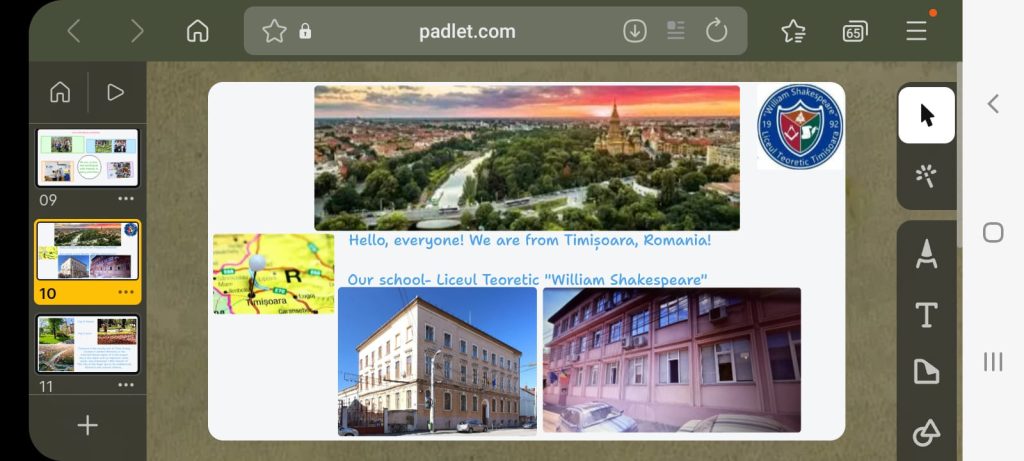Choose the pen drawing tool
This screenshot has height=461, width=1024.
coord(926,254)
